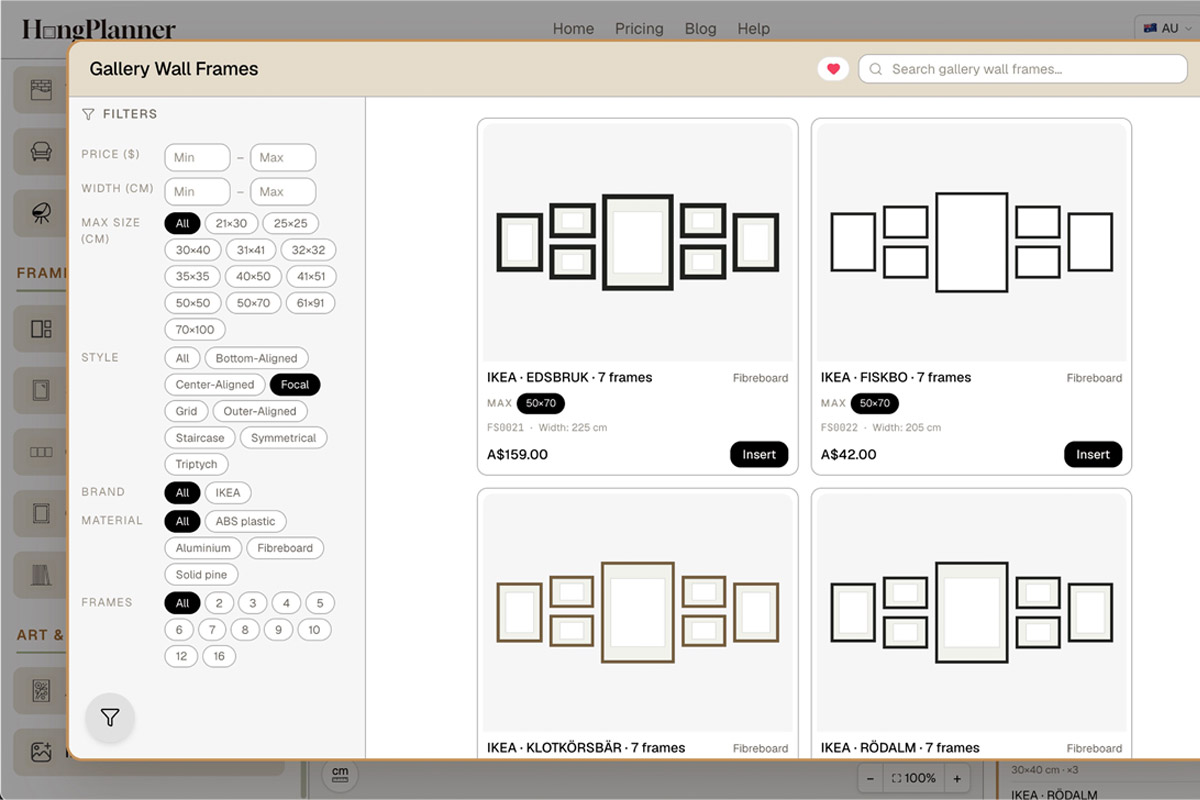Filter by max size 21×30
Screen dimensions: 1200x800
231,223
